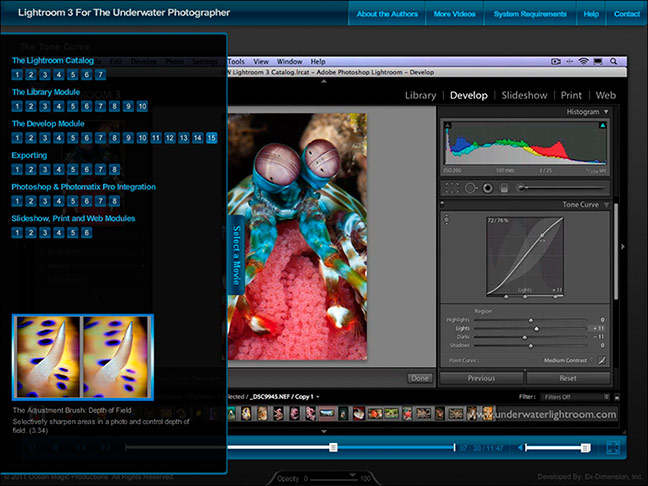The image size is (648, 486).
Task: Open the View menu in Lightroom
Action: coord(261,62)
